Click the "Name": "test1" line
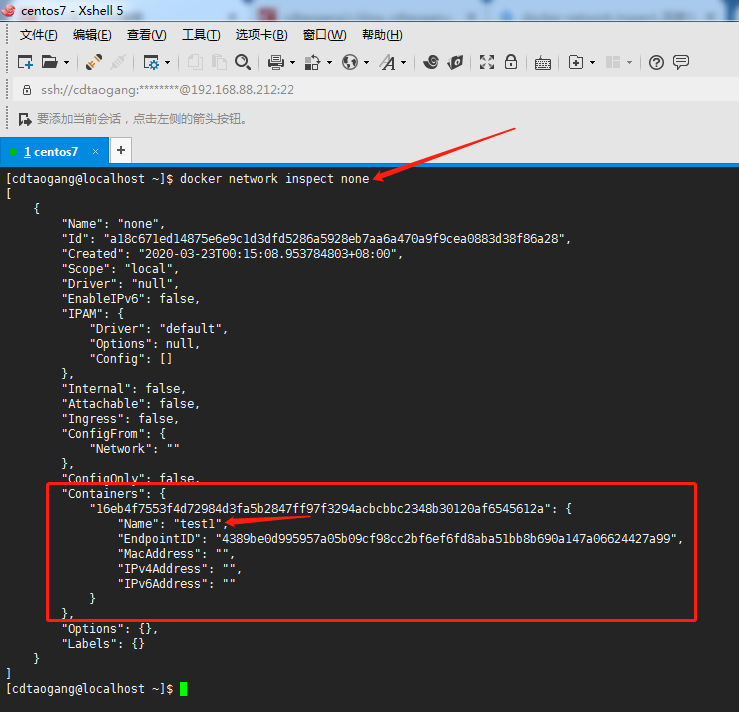 [173, 524]
